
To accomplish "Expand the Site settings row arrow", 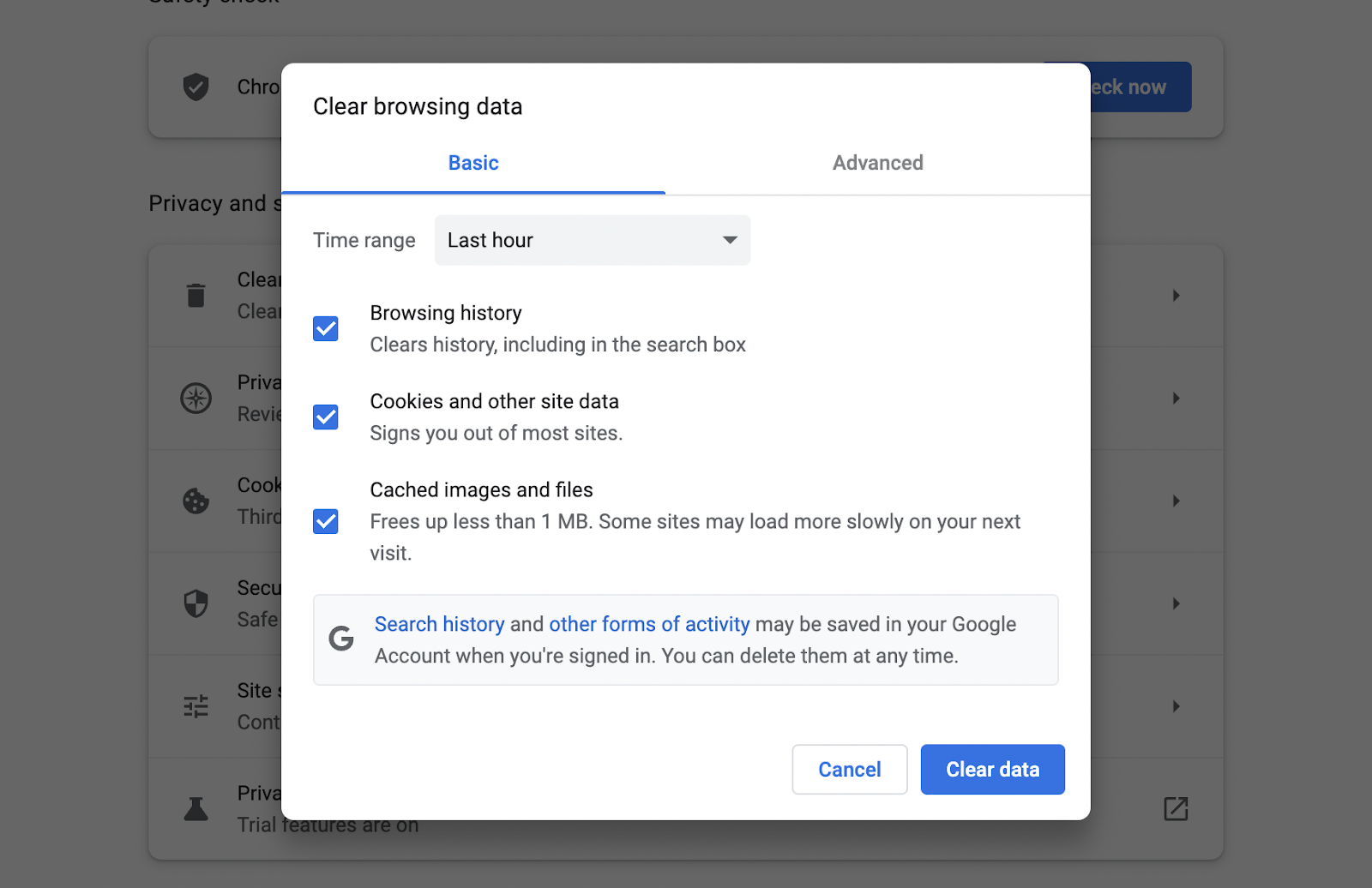I will [x=1176, y=706].
